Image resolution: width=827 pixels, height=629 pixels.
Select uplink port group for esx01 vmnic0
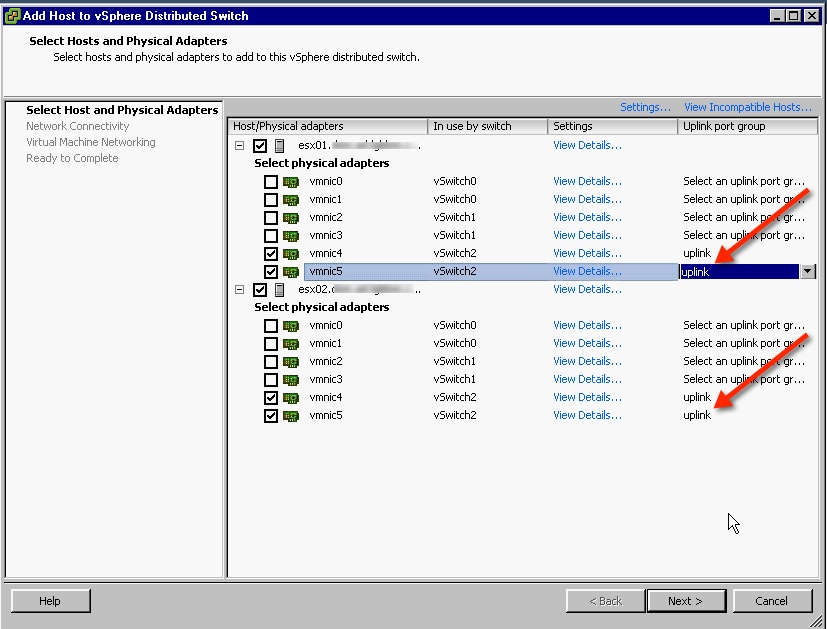[x=744, y=181]
